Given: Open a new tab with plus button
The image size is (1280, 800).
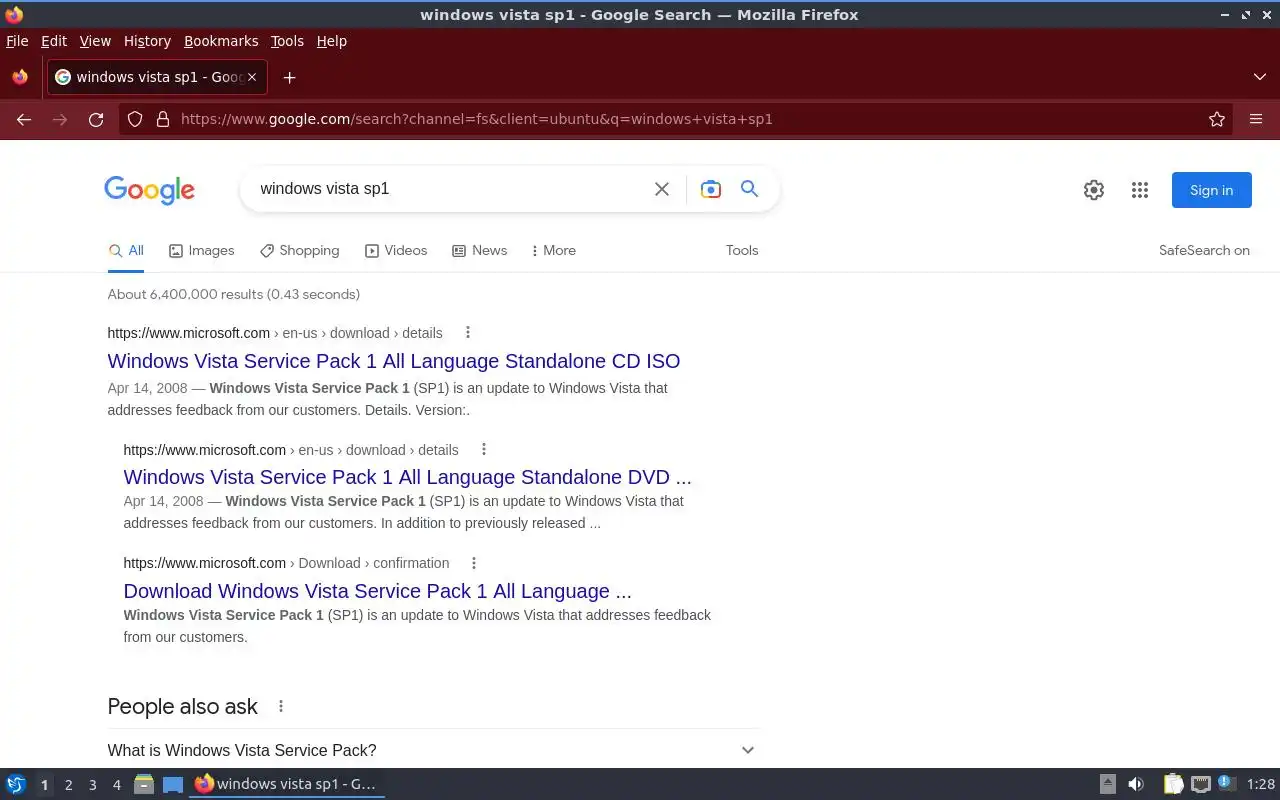Looking at the screenshot, I should pos(289,77).
